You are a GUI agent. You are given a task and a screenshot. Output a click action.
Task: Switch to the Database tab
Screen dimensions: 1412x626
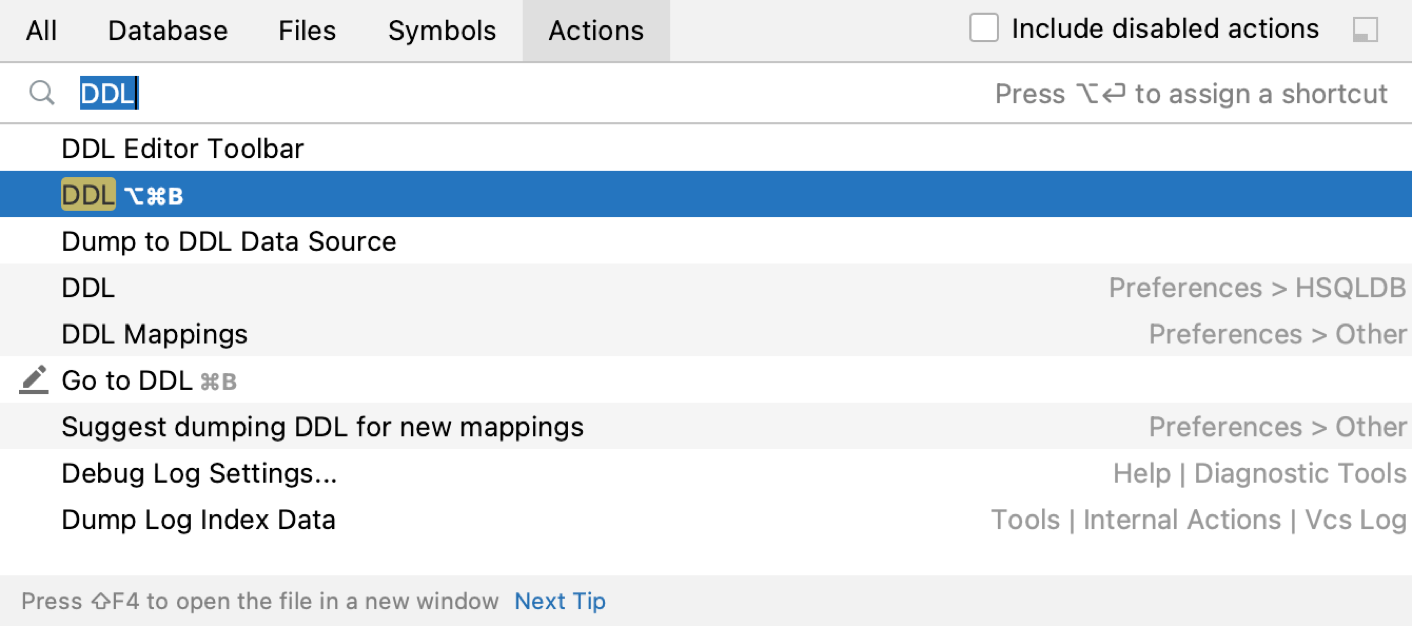click(167, 30)
